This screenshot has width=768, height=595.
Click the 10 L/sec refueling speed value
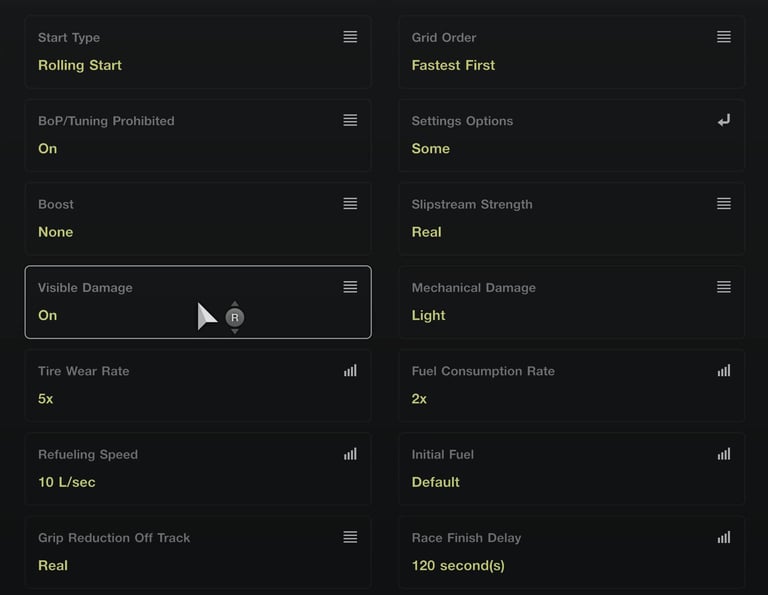point(67,482)
